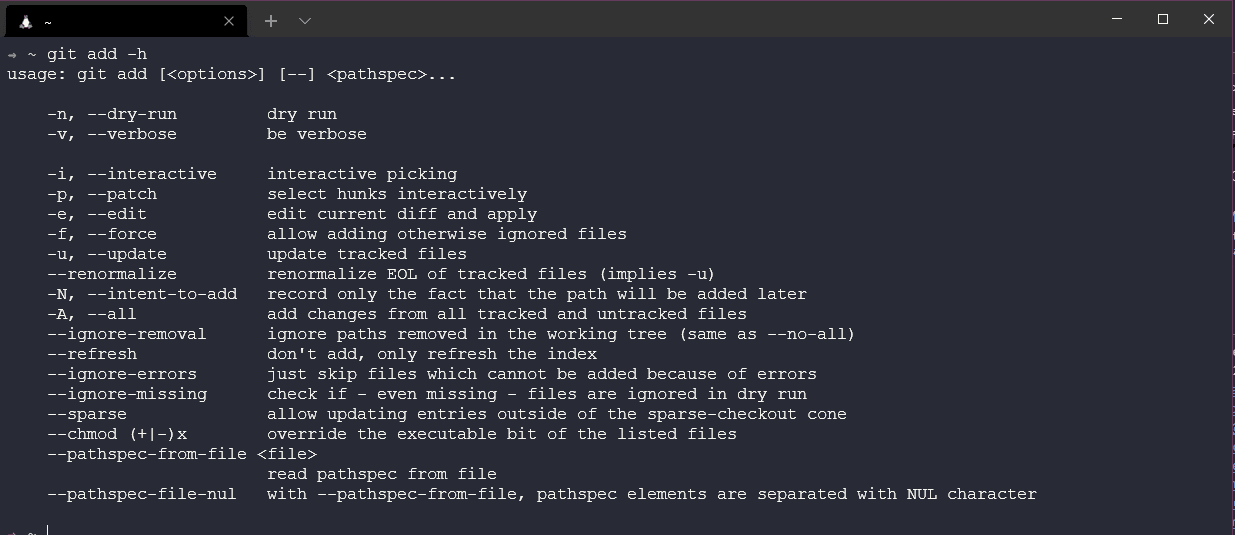Image resolution: width=1235 pixels, height=535 pixels.
Task: Click the '--chmod (+|-)x' option text
Action: (117, 434)
